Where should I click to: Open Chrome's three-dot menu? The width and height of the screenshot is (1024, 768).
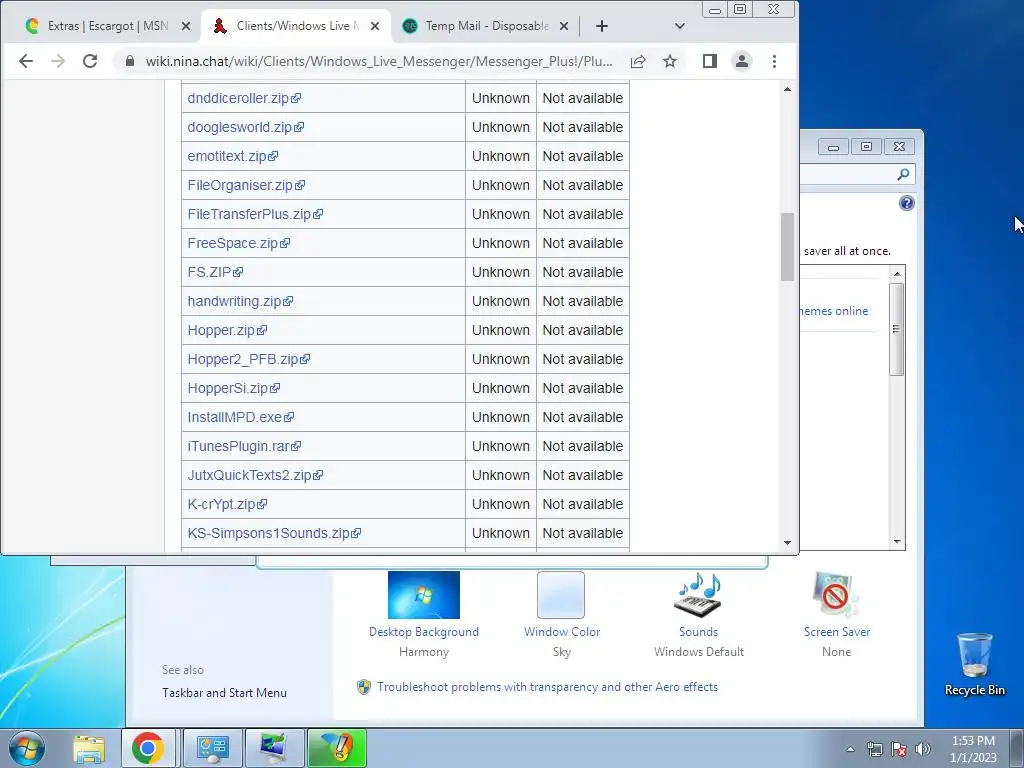click(775, 61)
